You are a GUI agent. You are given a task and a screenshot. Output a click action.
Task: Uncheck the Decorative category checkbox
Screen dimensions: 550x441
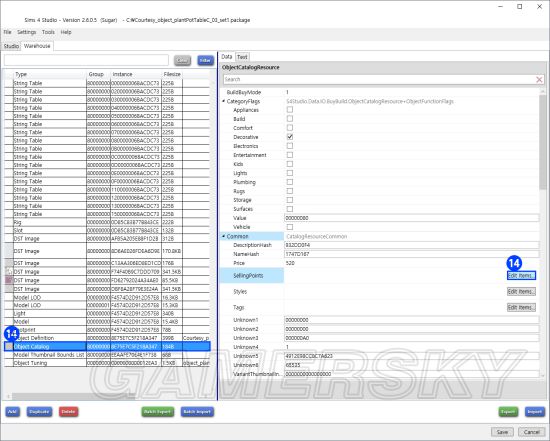click(x=290, y=137)
